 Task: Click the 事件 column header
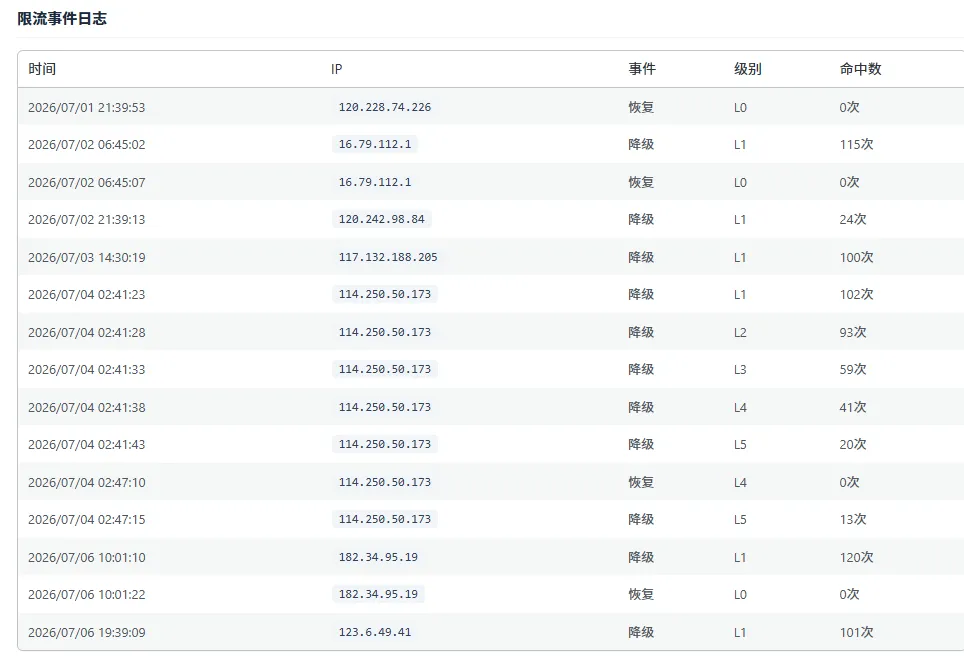pyautogui.click(x=642, y=69)
